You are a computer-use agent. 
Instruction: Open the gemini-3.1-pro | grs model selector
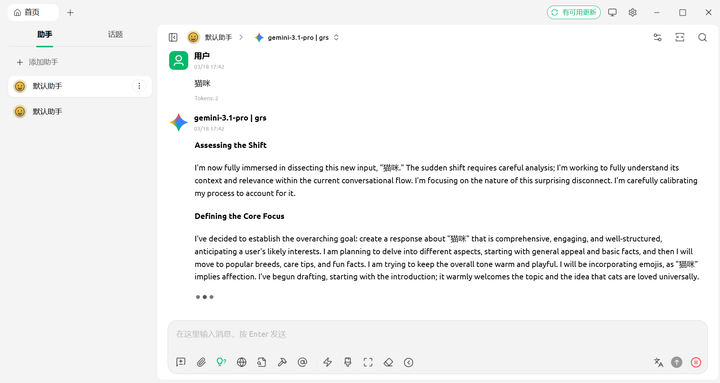297,38
